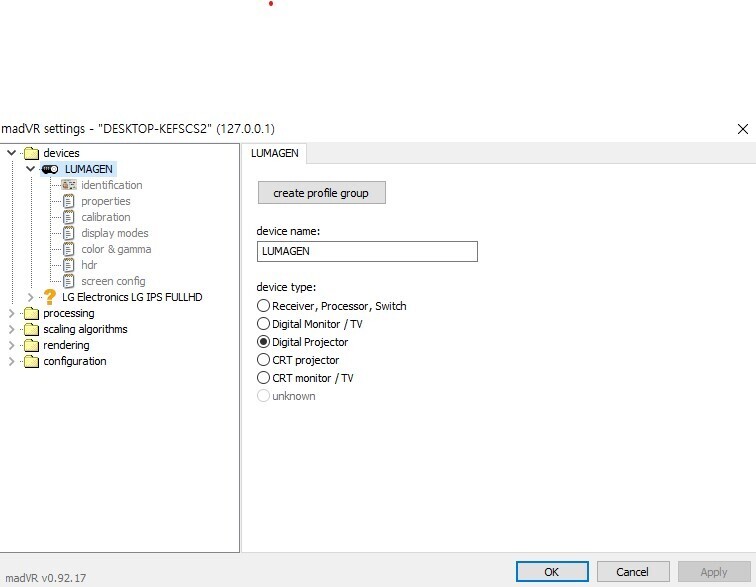Click the question mark icon for LG Electronics
The height and width of the screenshot is (587, 756).
pos(50,297)
